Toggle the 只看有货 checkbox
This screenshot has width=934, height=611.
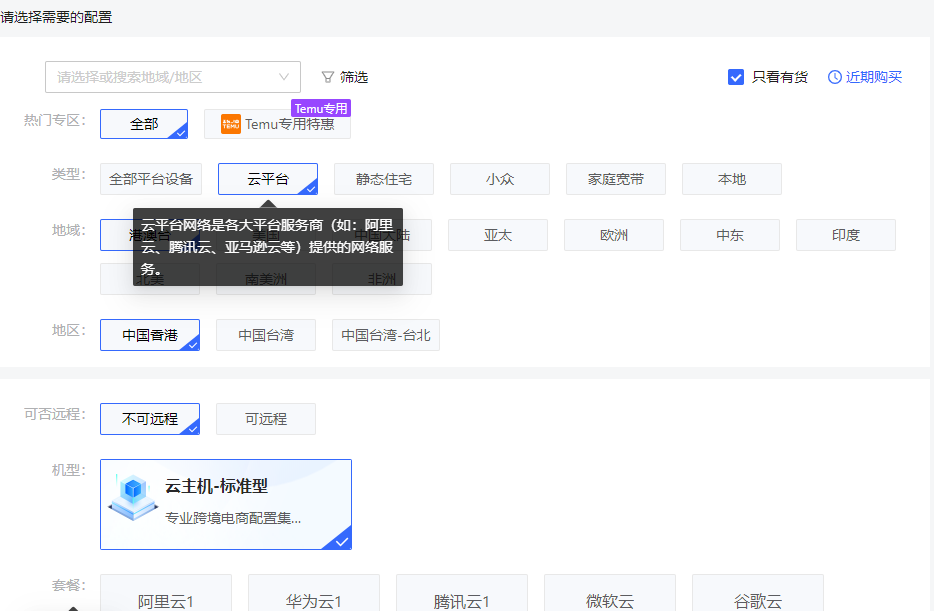point(736,77)
